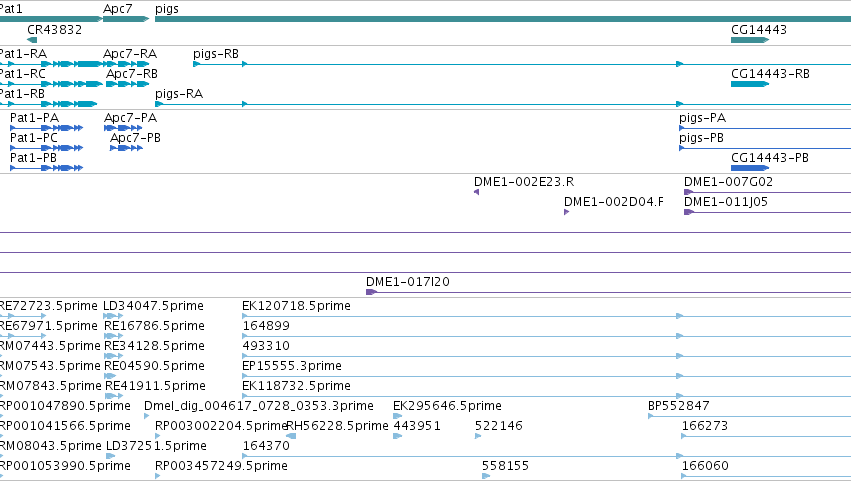
Task: Select the 493310 feature label
Action: (266, 346)
